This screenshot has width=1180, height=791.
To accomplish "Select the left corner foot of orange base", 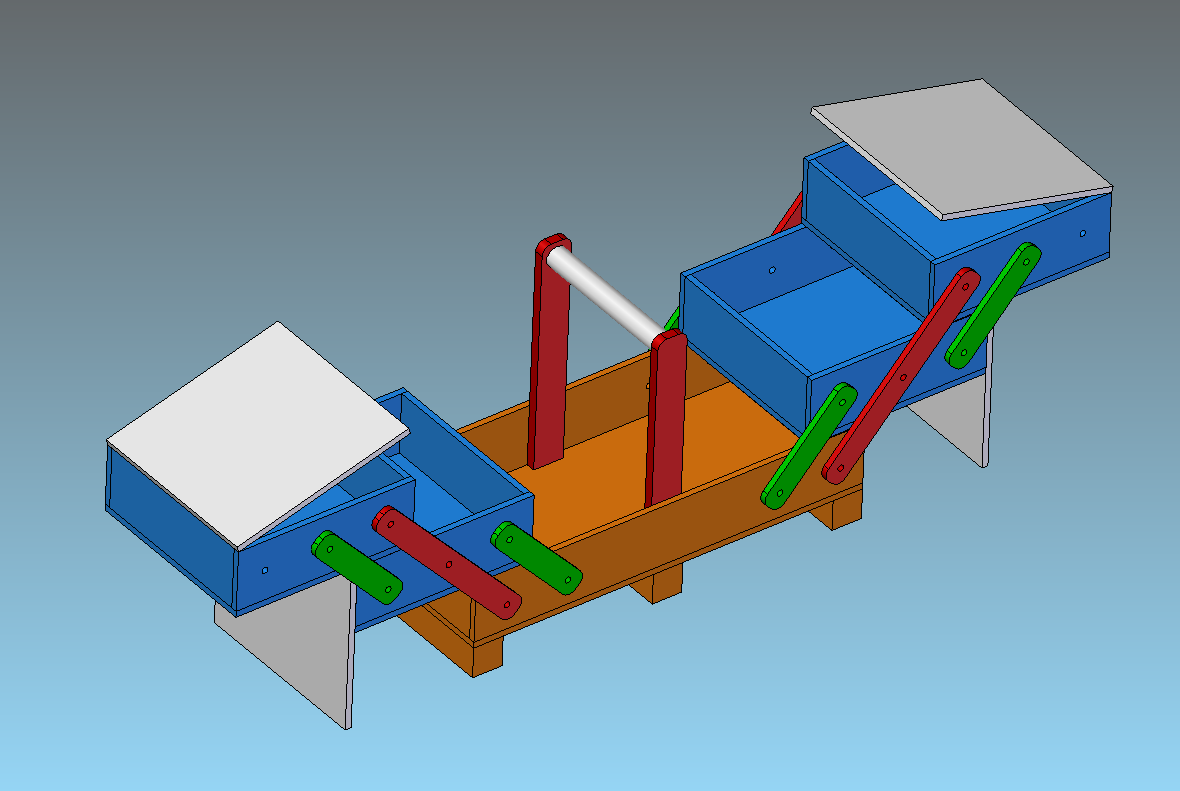I will (x=486, y=656).
